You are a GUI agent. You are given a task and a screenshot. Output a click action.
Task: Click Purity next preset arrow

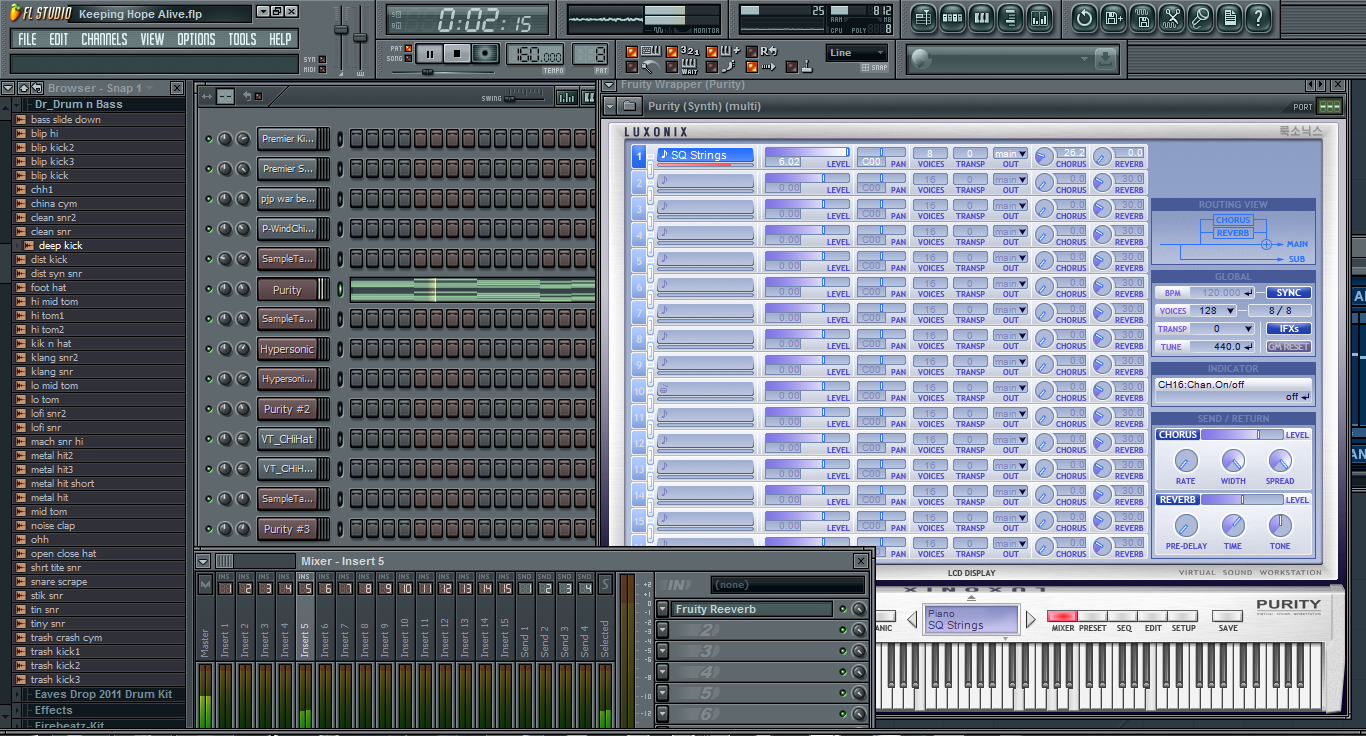1032,620
